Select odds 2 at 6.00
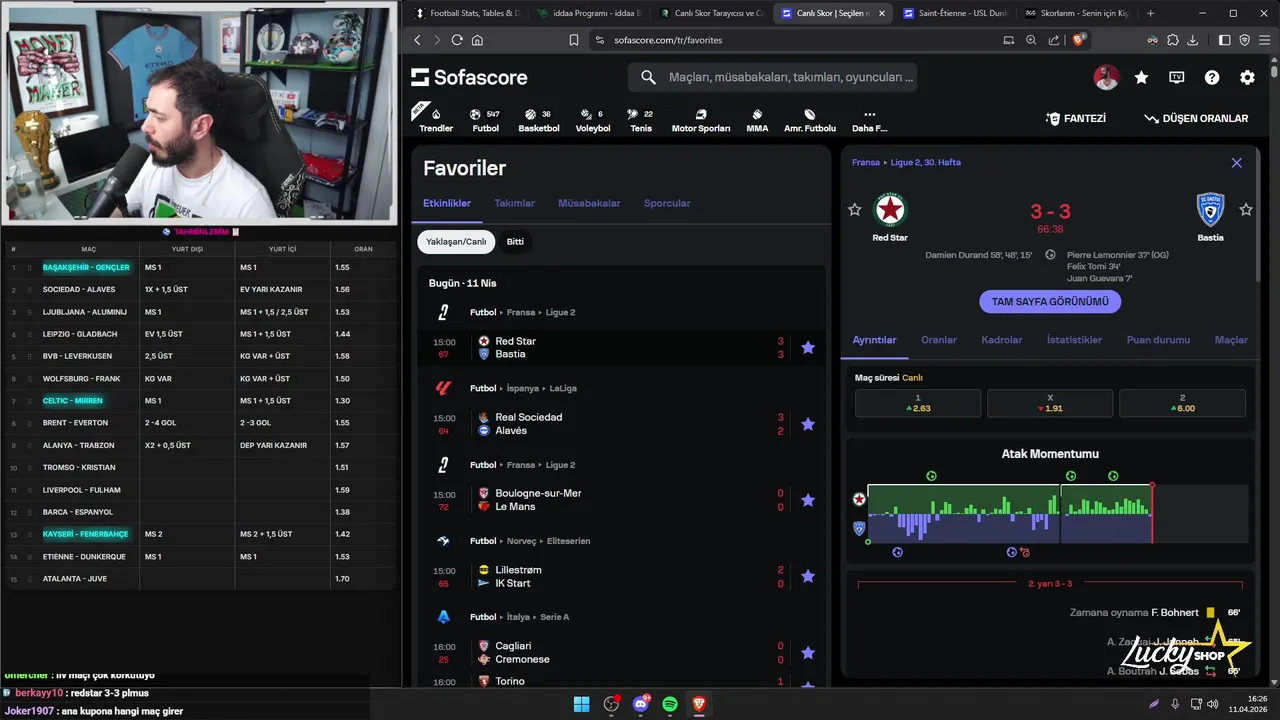The height and width of the screenshot is (720, 1280). [x=1182, y=403]
